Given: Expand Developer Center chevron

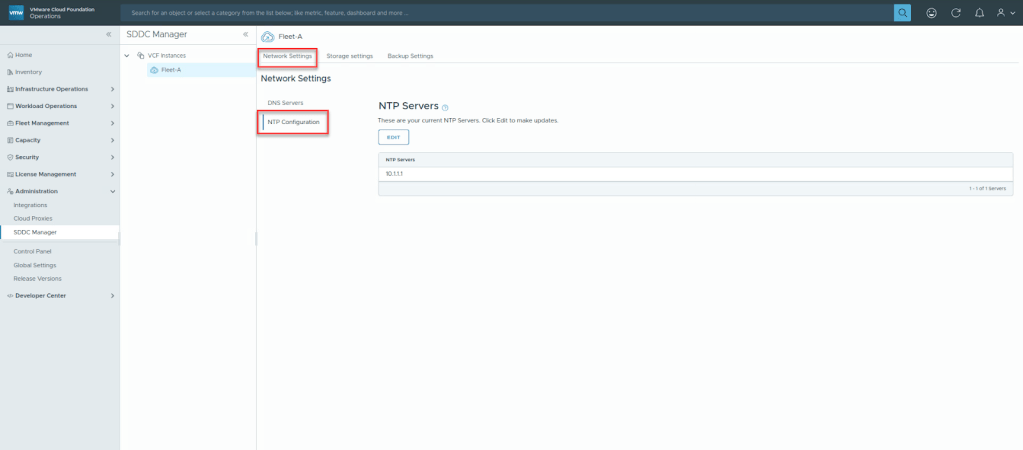Looking at the screenshot, I should (x=113, y=295).
